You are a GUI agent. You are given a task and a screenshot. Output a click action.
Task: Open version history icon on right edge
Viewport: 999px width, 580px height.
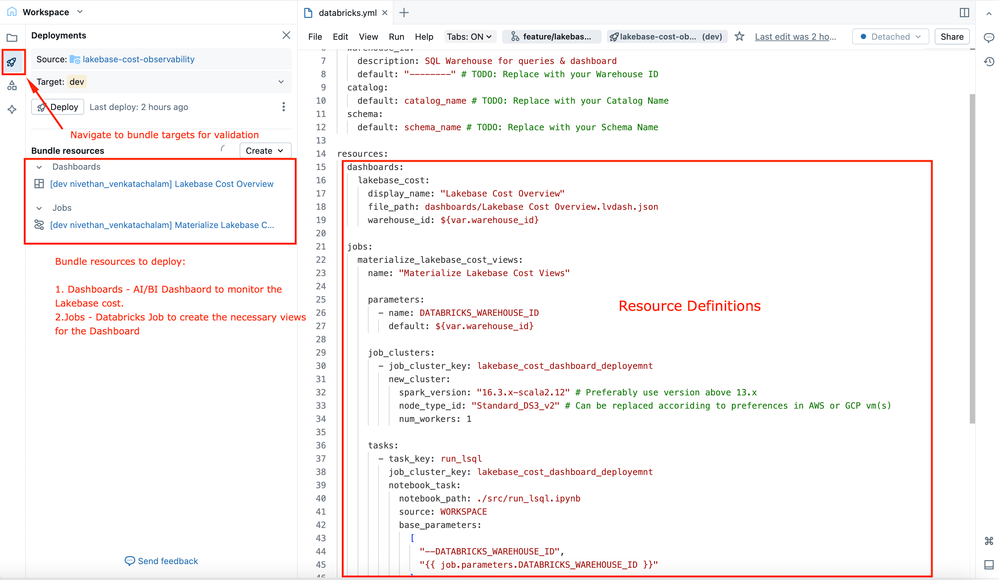pos(988,62)
